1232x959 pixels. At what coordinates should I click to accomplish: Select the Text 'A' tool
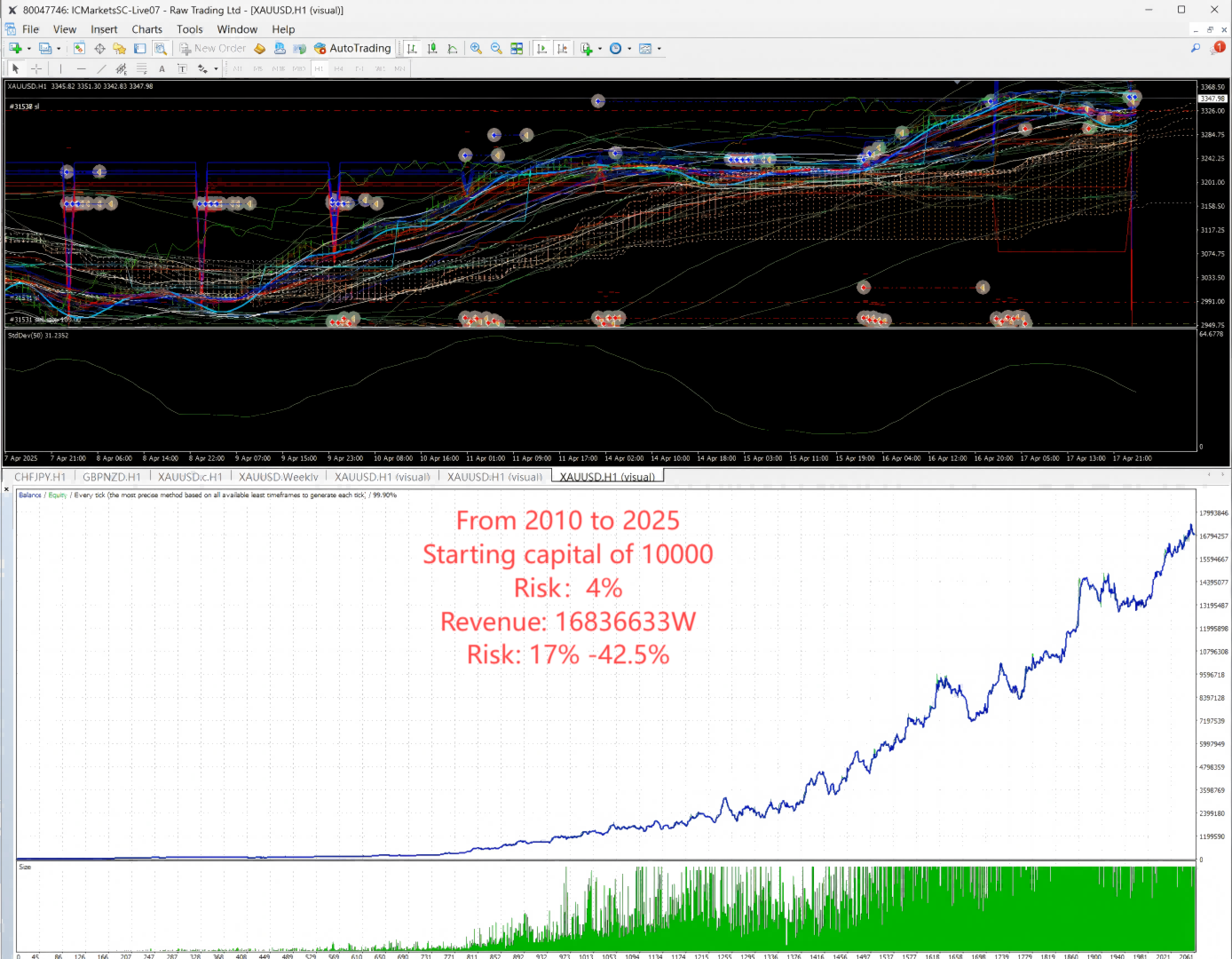tap(162, 68)
